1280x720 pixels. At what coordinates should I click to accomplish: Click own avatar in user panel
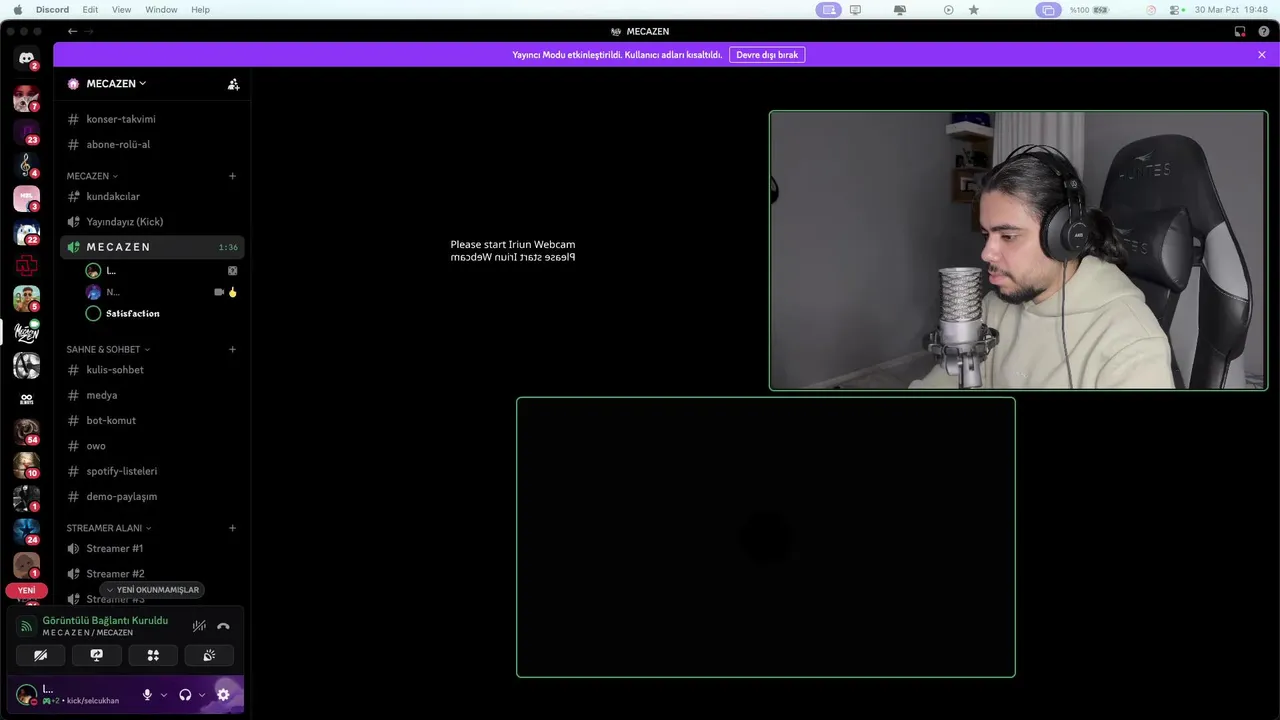[26, 694]
